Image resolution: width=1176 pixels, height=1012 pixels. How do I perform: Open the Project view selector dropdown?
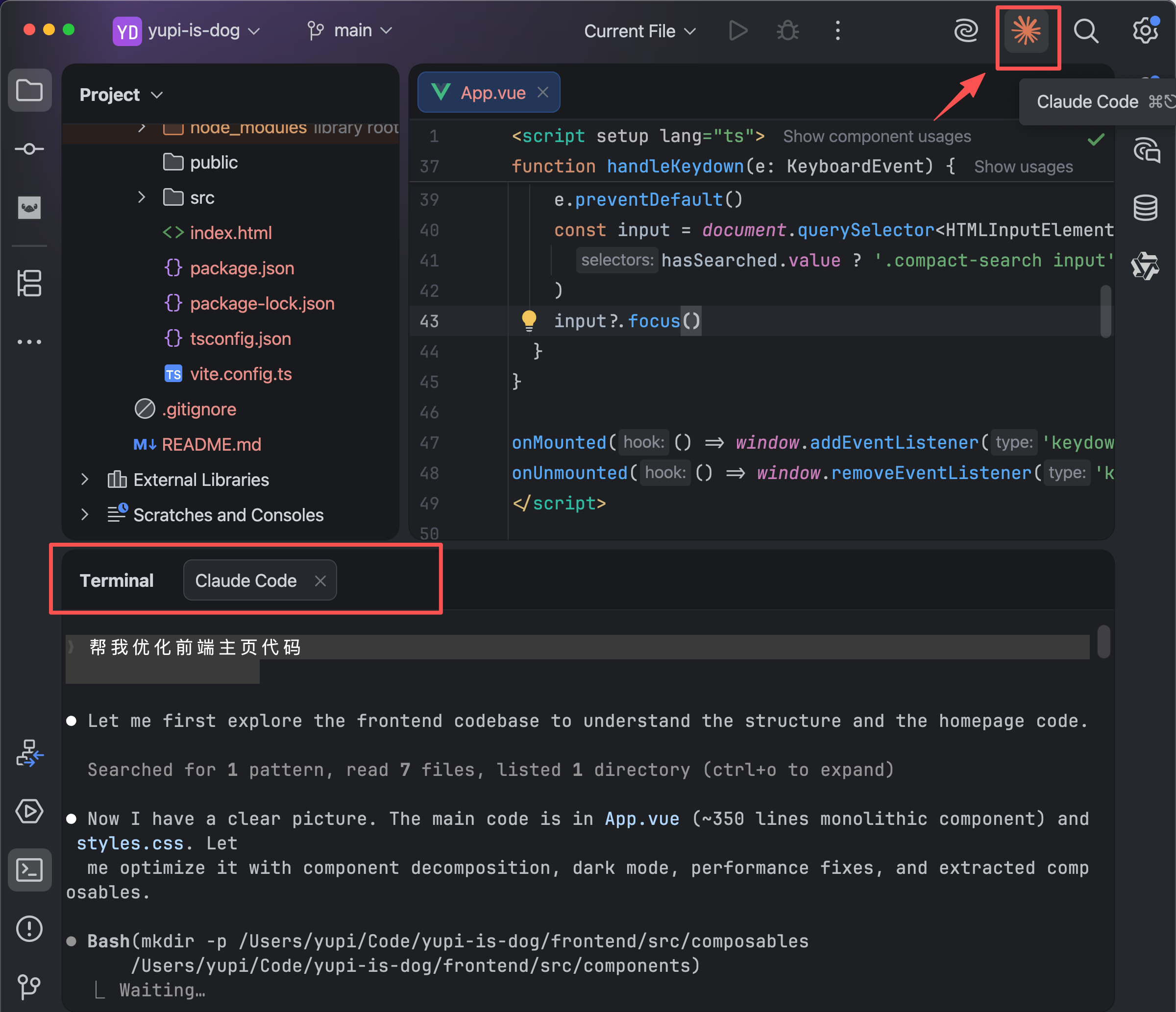click(x=121, y=95)
